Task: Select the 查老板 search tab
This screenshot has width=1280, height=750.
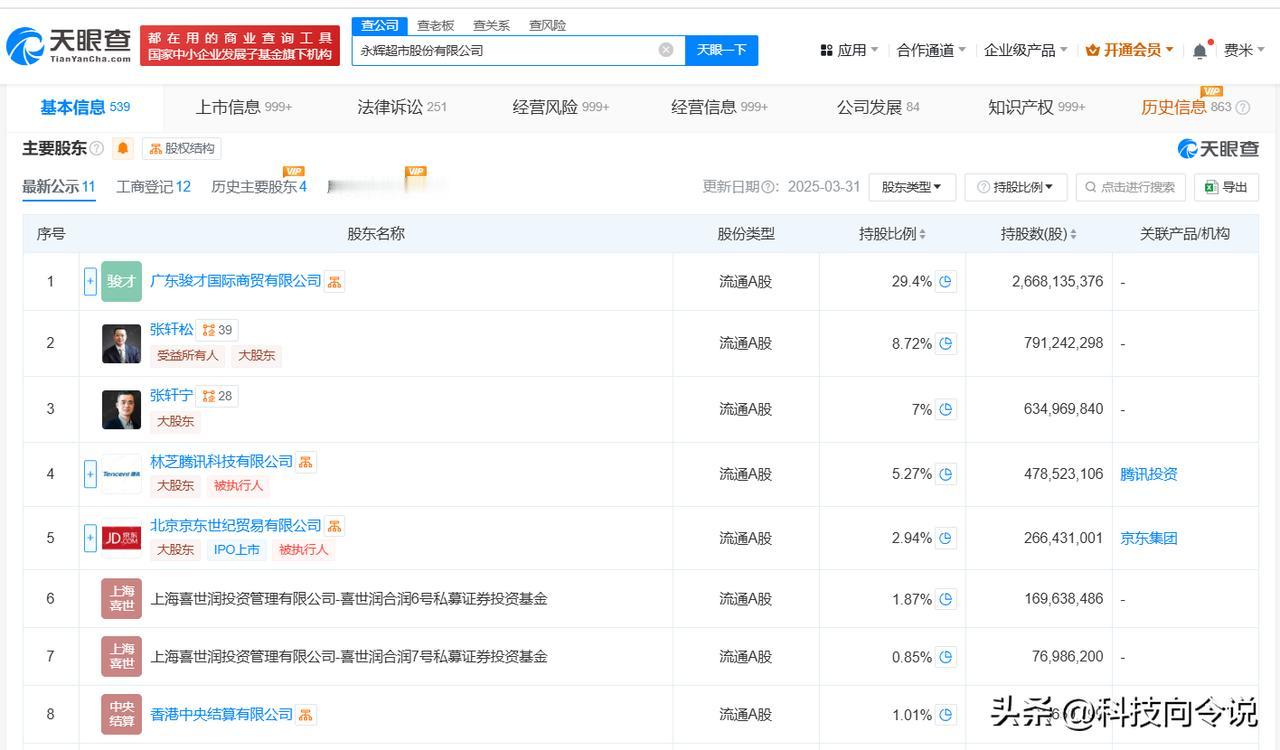Action: (x=435, y=25)
